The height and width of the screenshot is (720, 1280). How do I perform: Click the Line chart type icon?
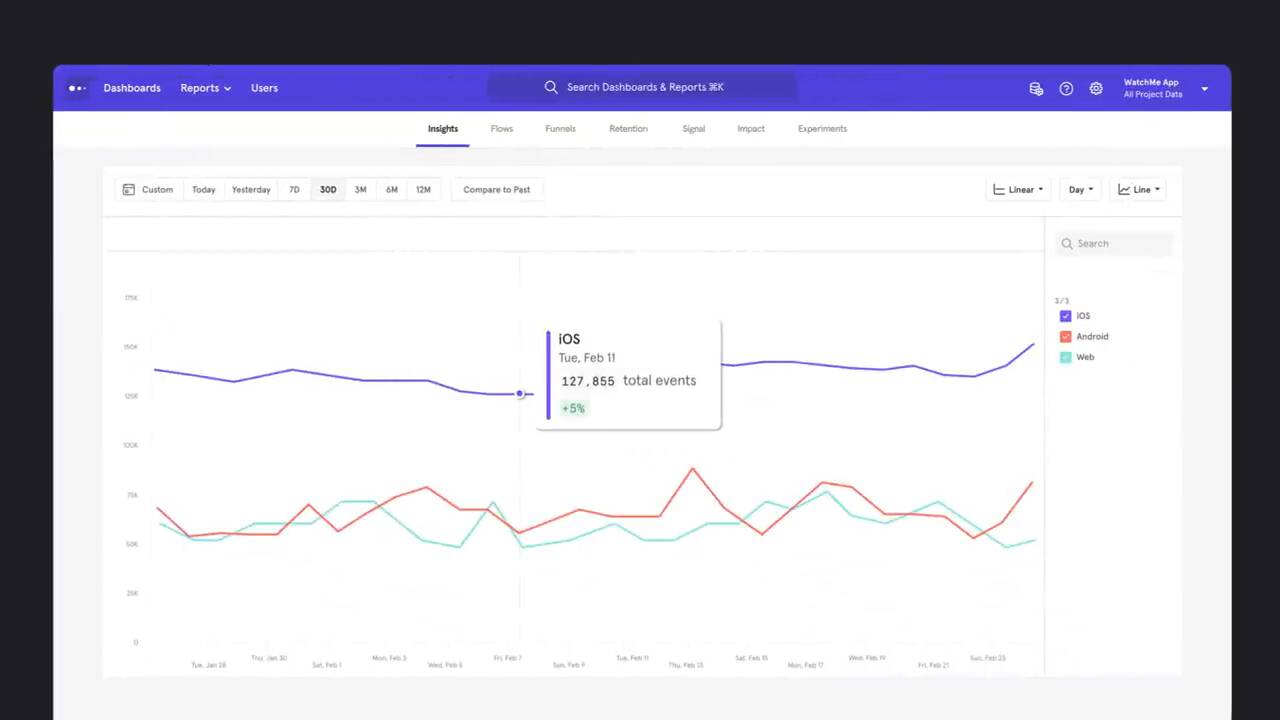[x=1124, y=189]
